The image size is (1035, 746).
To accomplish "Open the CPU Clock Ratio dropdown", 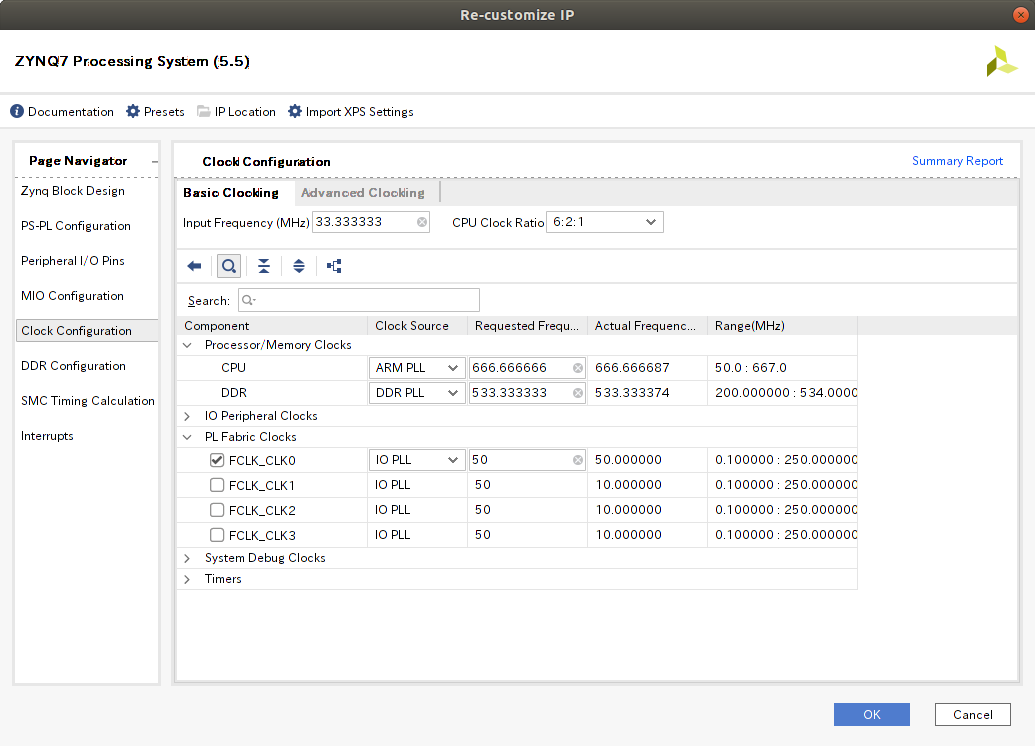I will tap(605, 222).
